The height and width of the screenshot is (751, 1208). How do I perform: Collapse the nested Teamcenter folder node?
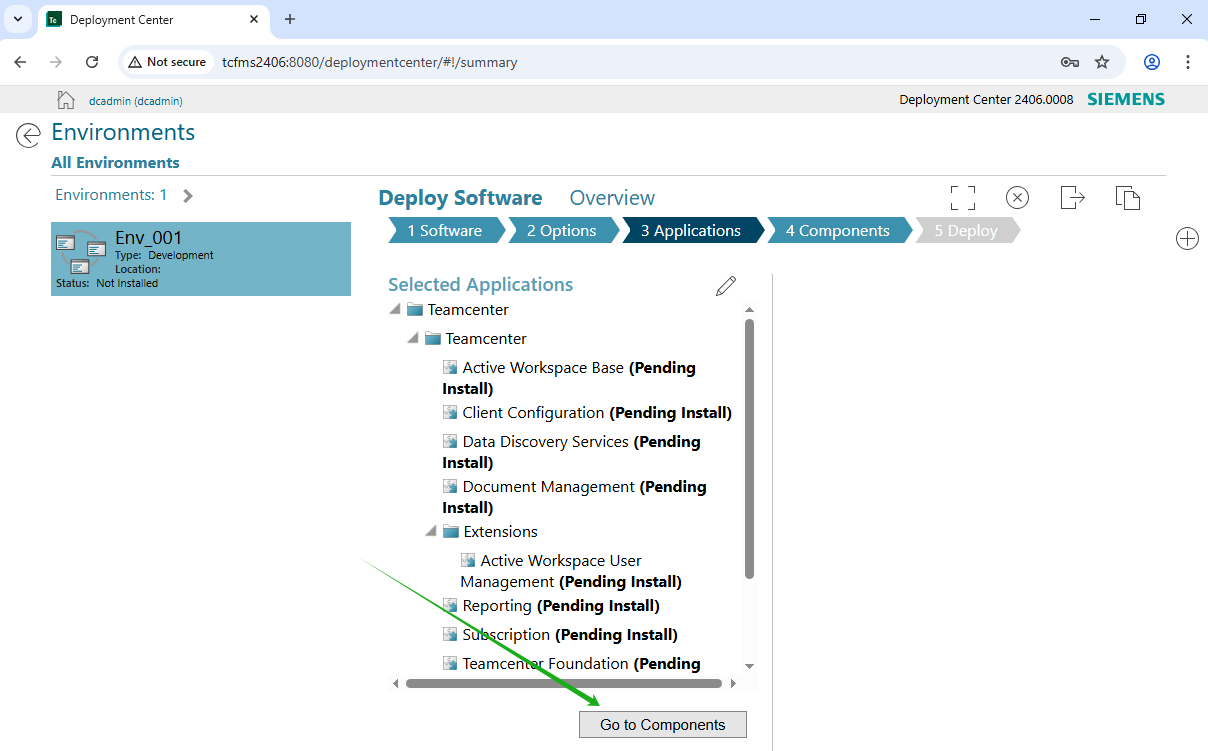(413, 338)
